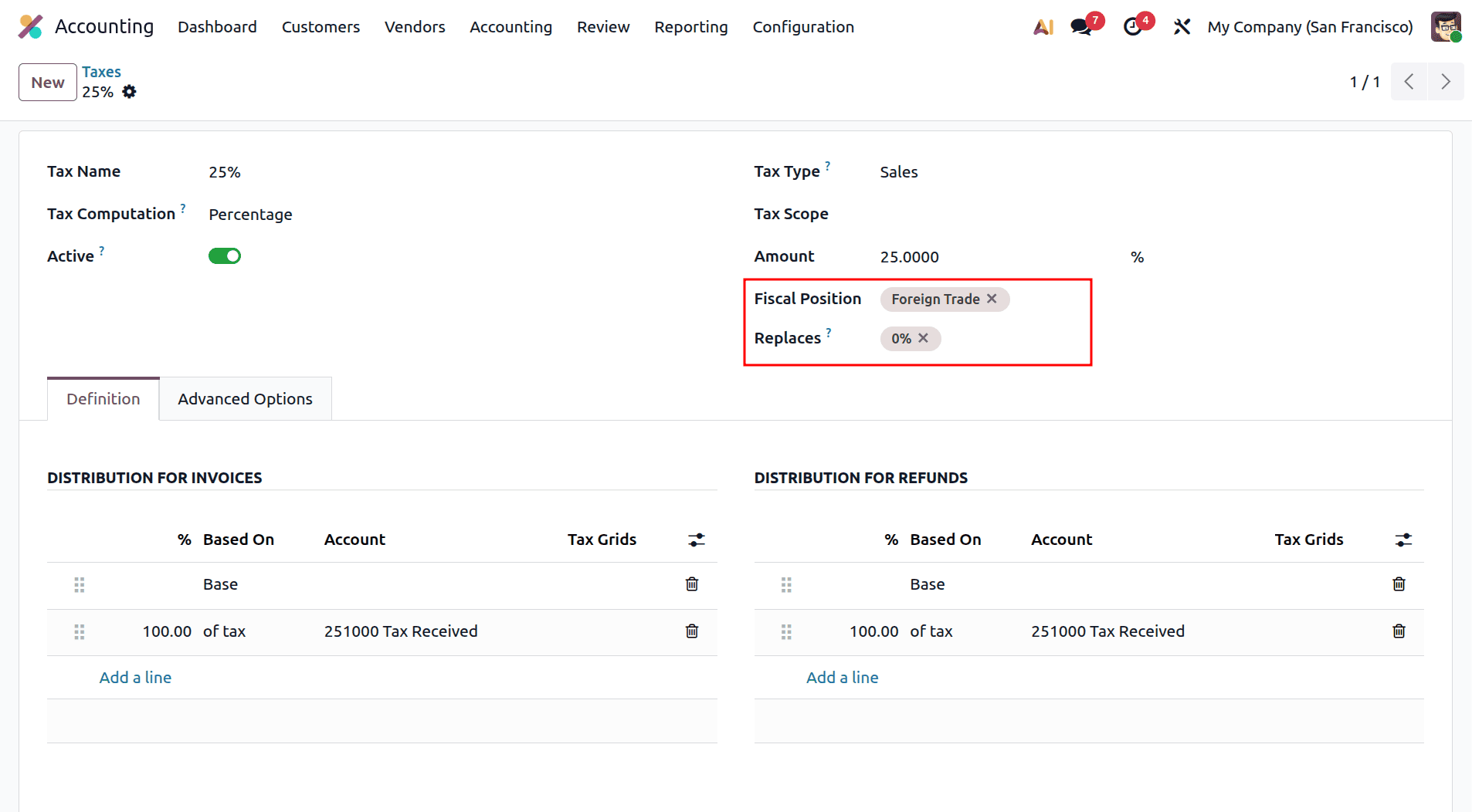Open column settings for refunds distribution

[1403, 540]
